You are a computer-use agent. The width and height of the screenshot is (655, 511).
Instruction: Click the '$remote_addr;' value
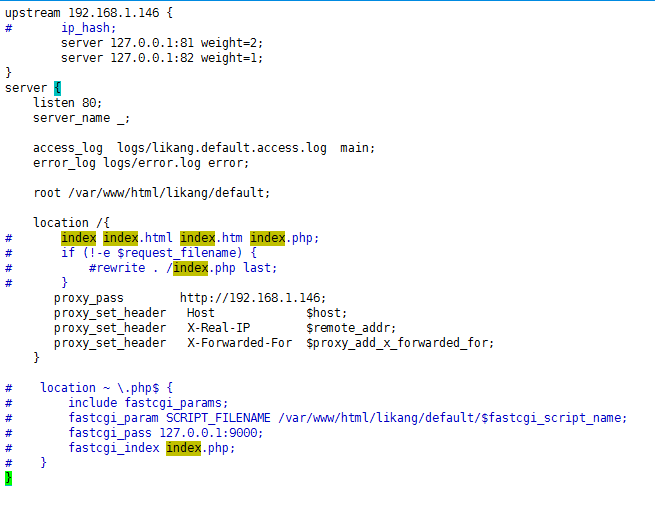click(351, 328)
